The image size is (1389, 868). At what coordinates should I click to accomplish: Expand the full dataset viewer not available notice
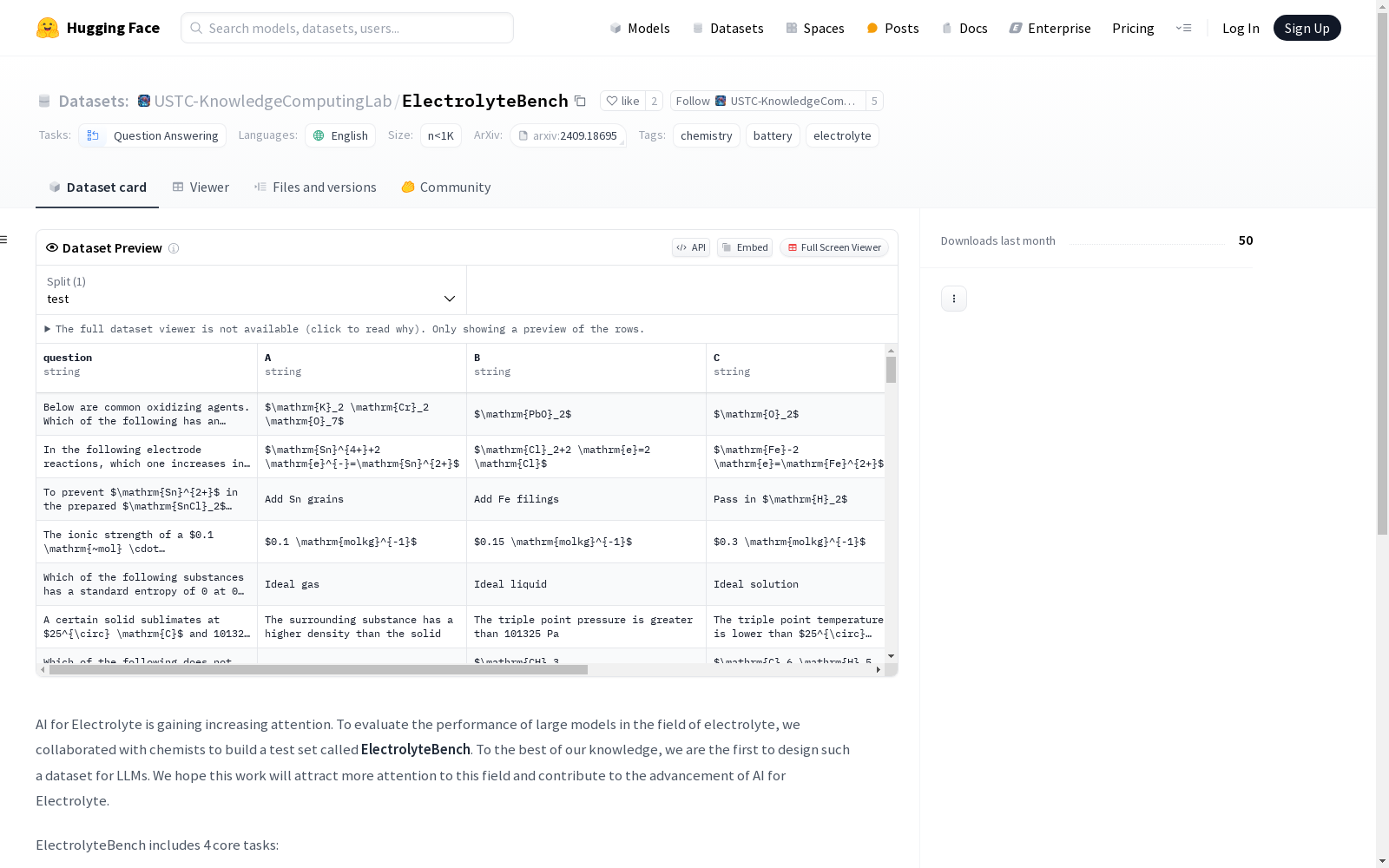tap(345, 329)
